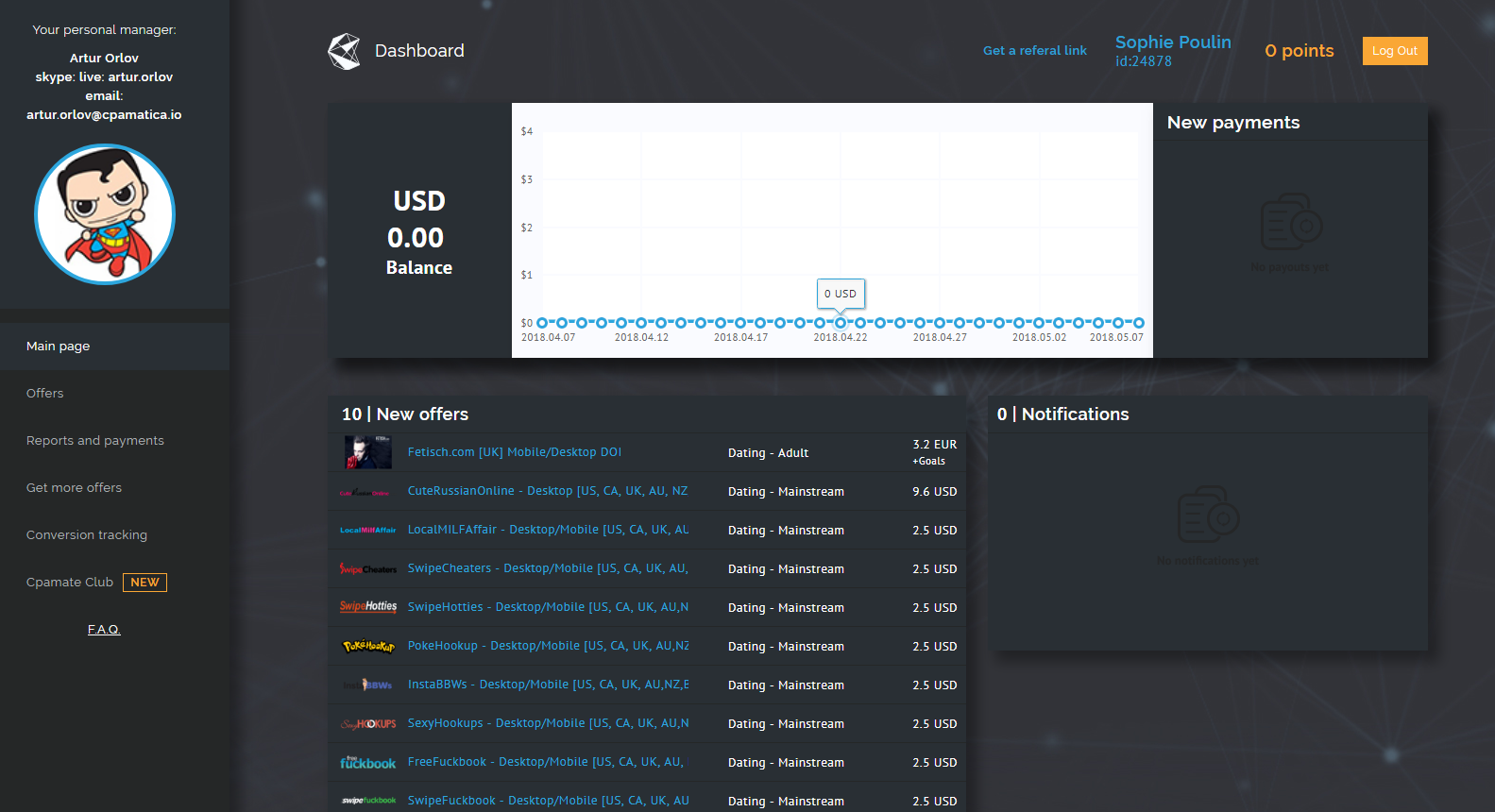Viewport: 1495px width, 812px height.
Task: Open SwipeHotties Desktop/Mobile offer link
Action: [548, 607]
